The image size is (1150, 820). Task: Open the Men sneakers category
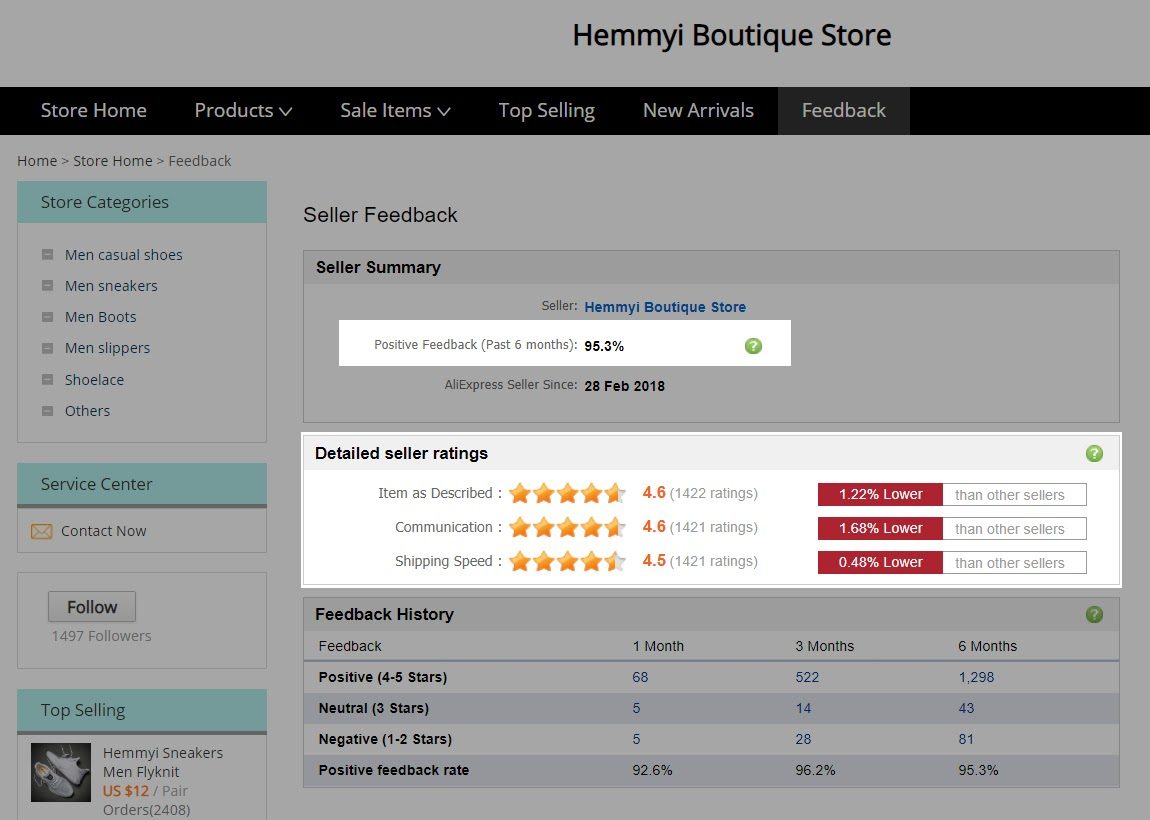pos(111,285)
